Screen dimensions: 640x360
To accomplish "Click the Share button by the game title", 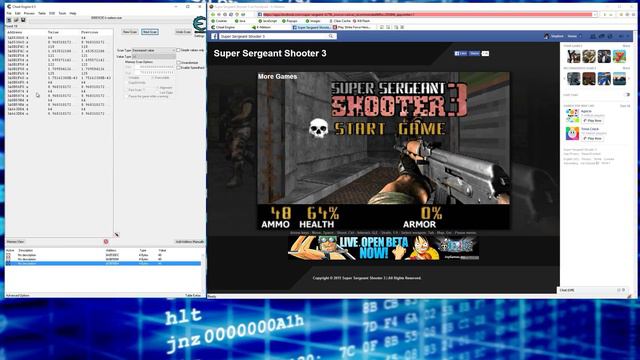I will pos(474,53).
